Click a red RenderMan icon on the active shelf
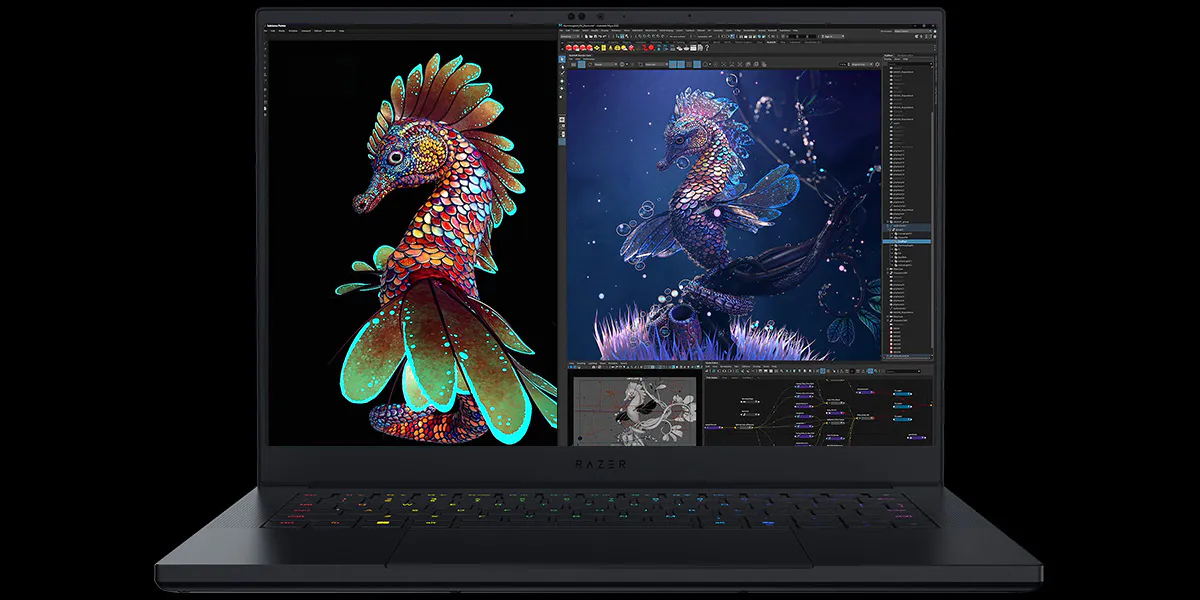1200x600 pixels. point(575,49)
